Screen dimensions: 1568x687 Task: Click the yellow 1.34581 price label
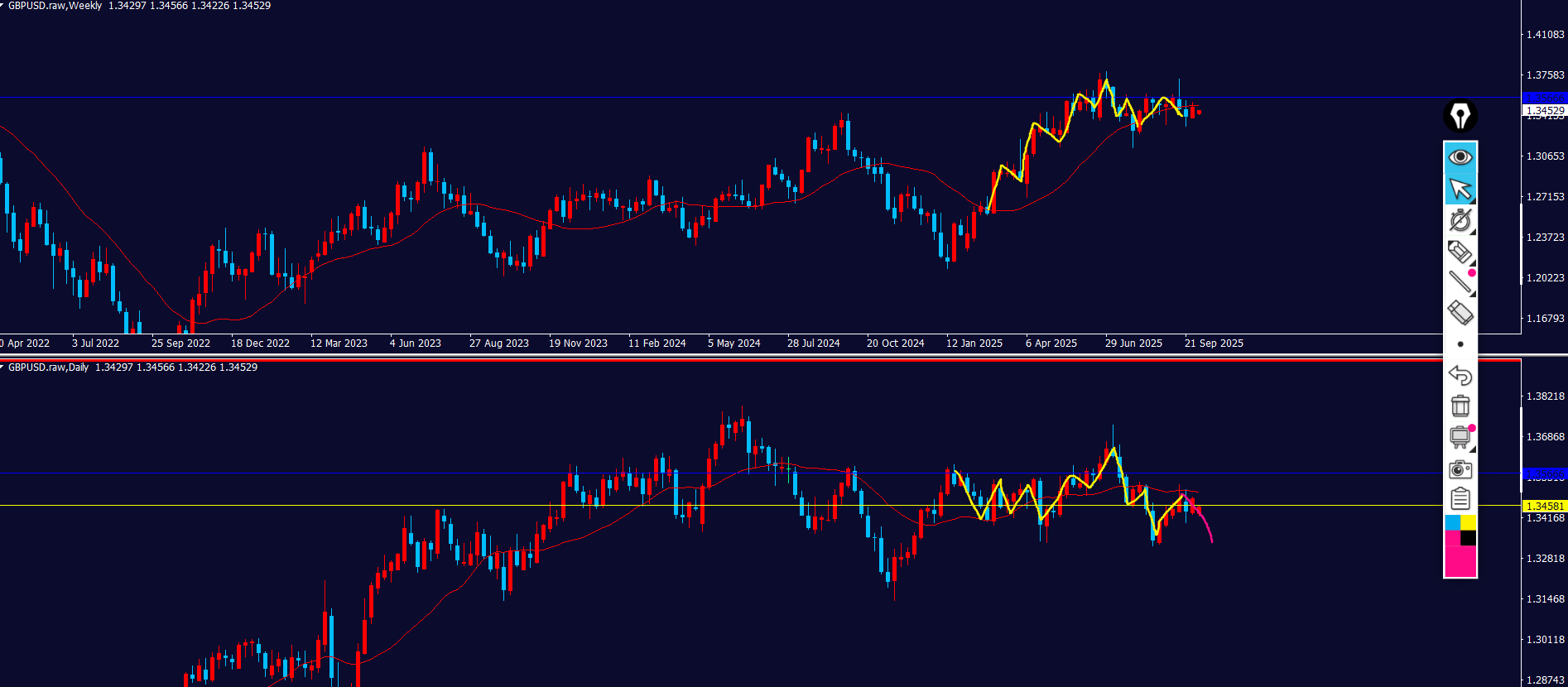pyautogui.click(x=1545, y=506)
